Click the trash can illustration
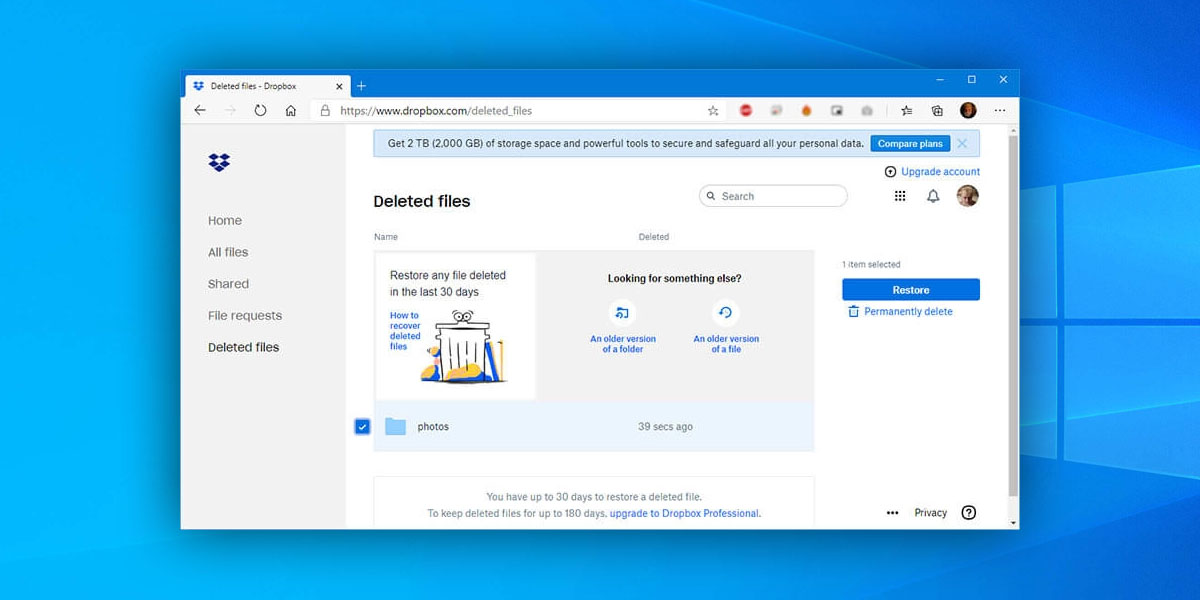1200x600 pixels. (x=462, y=347)
